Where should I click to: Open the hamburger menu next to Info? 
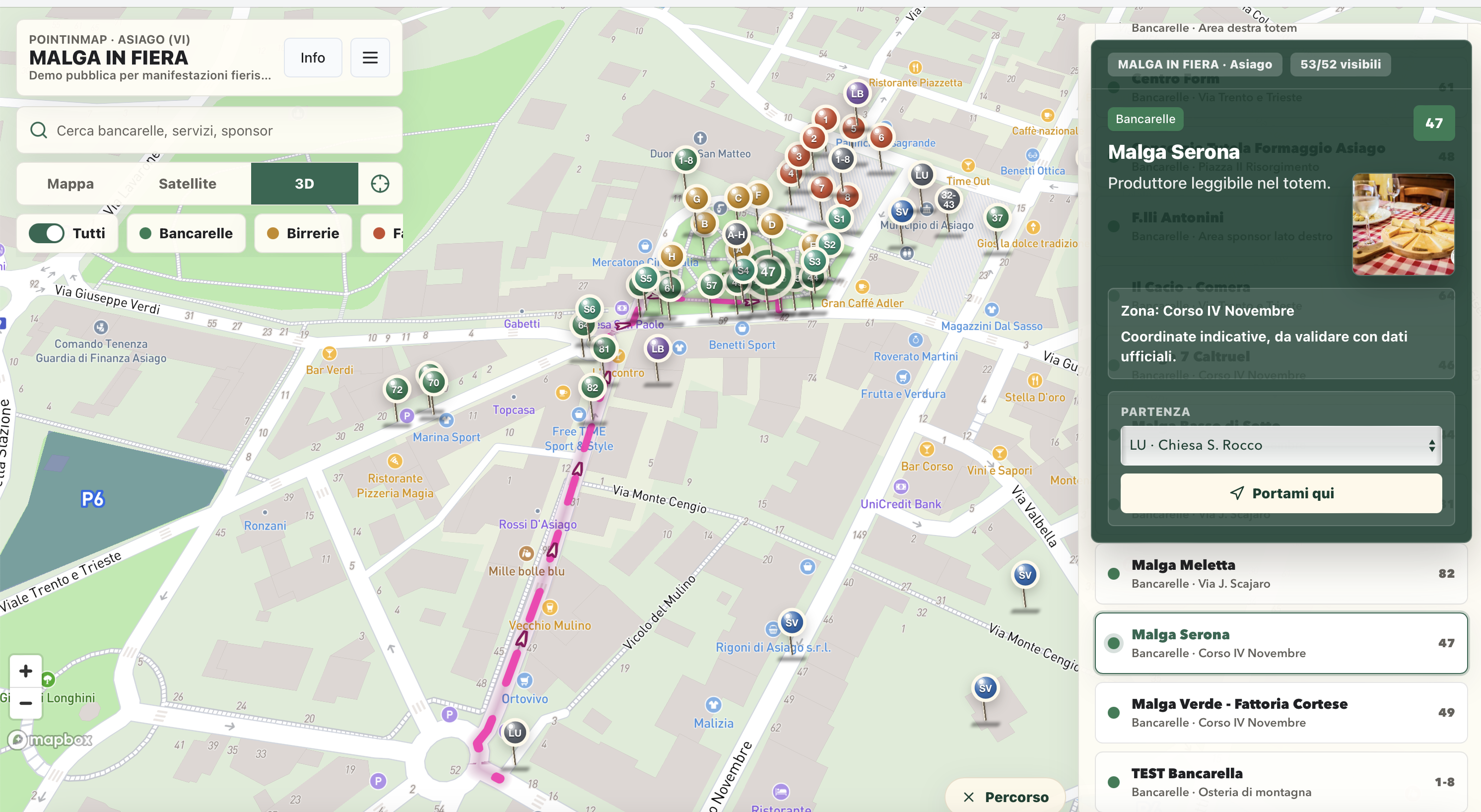(x=370, y=58)
